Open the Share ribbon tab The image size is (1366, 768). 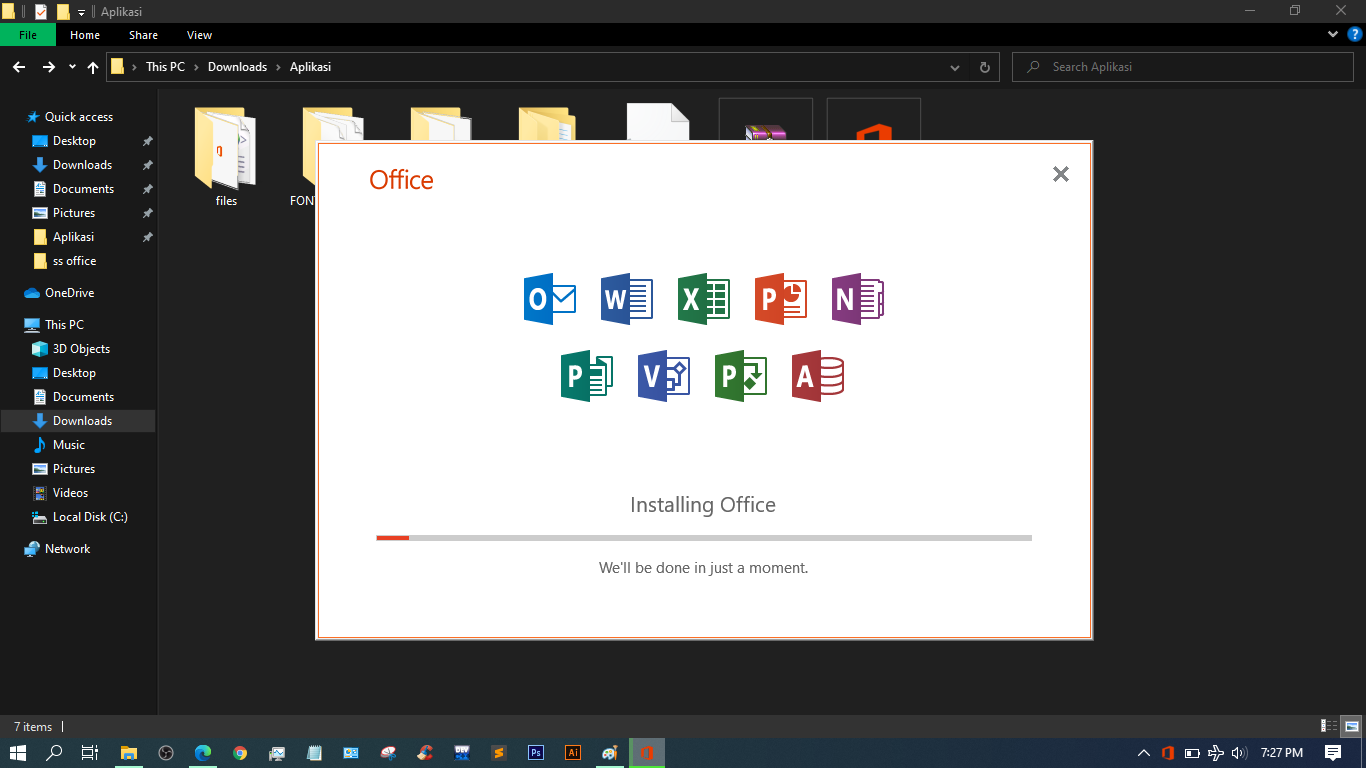click(x=143, y=35)
